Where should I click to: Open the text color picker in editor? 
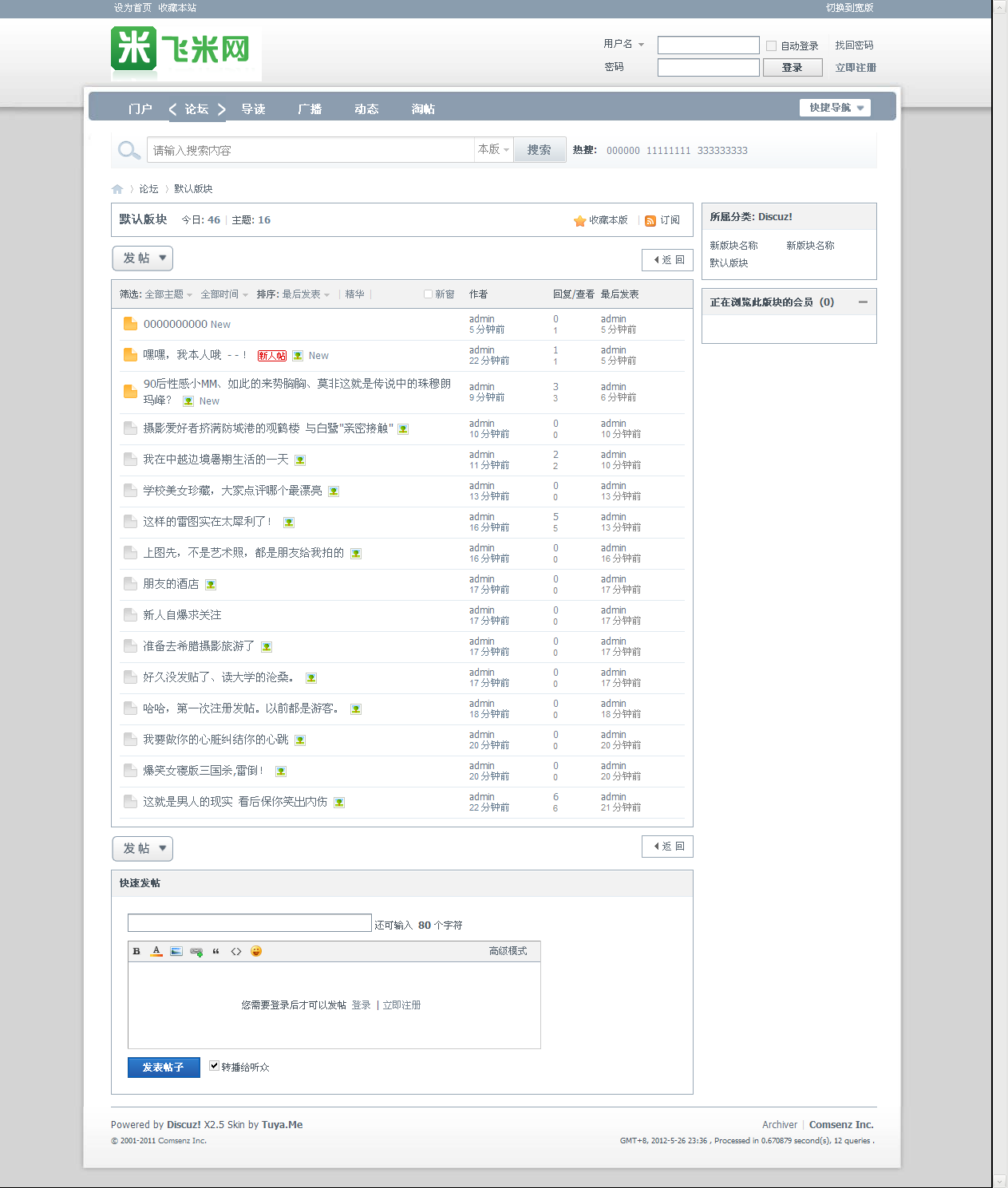pyautogui.click(x=156, y=951)
